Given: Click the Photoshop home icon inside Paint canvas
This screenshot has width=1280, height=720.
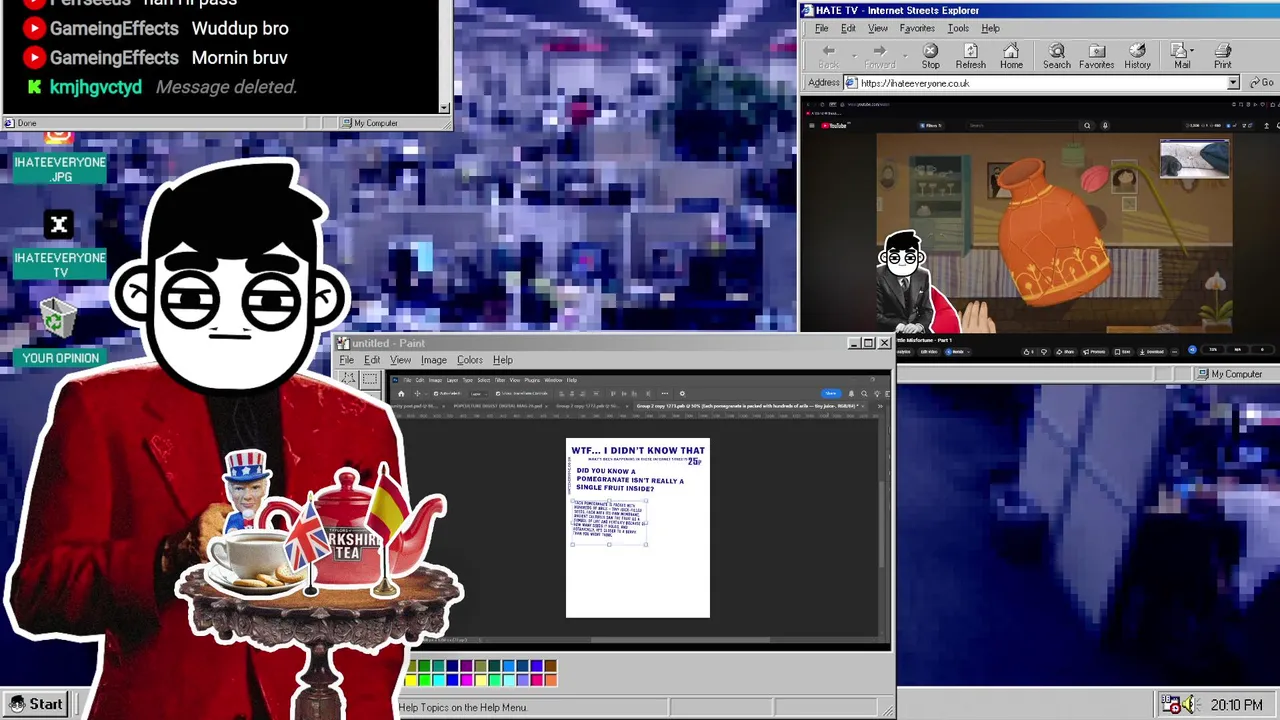Looking at the screenshot, I should (402, 394).
